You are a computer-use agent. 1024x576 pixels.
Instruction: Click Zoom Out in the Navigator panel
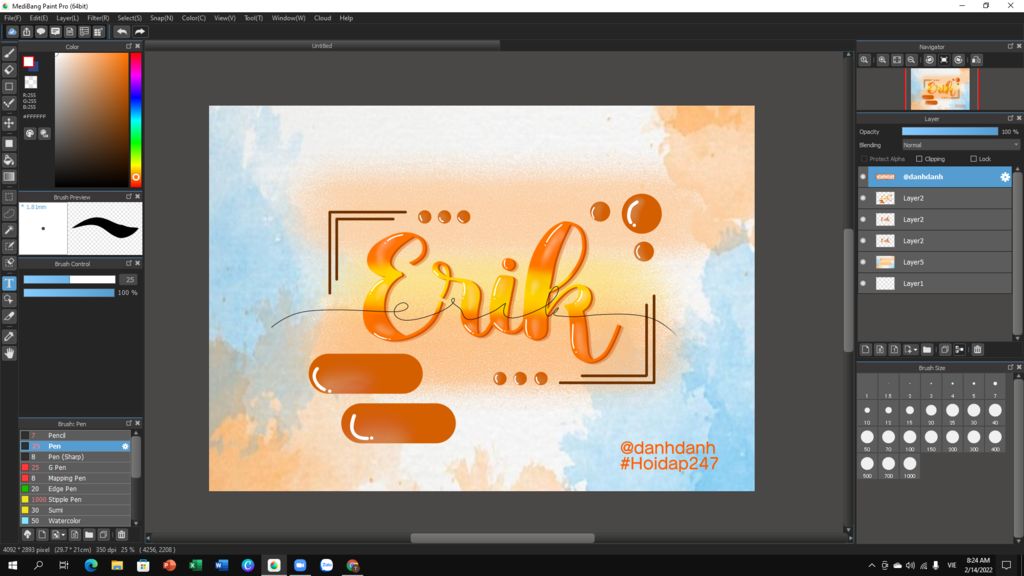click(x=911, y=60)
